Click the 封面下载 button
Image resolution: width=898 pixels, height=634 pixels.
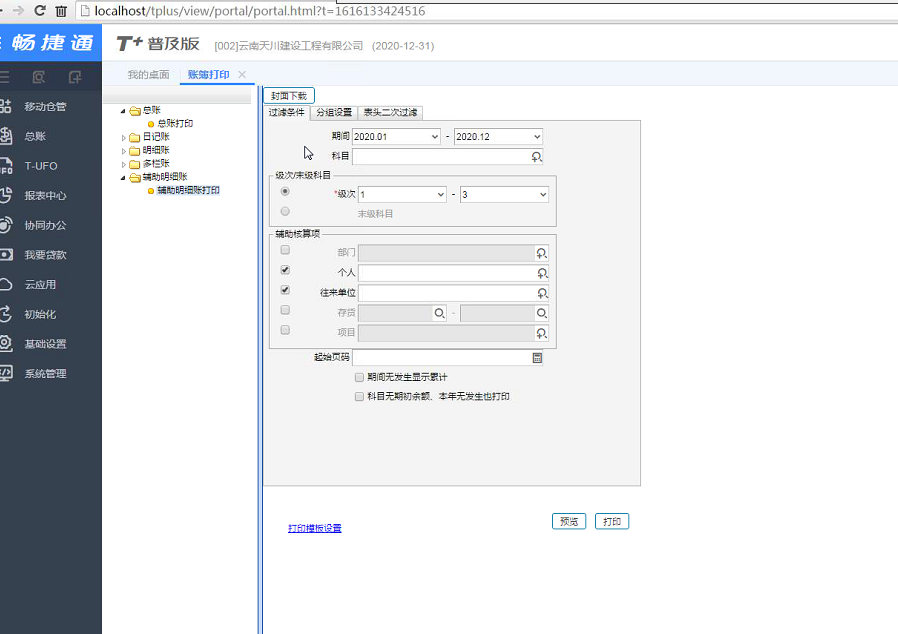coord(289,96)
